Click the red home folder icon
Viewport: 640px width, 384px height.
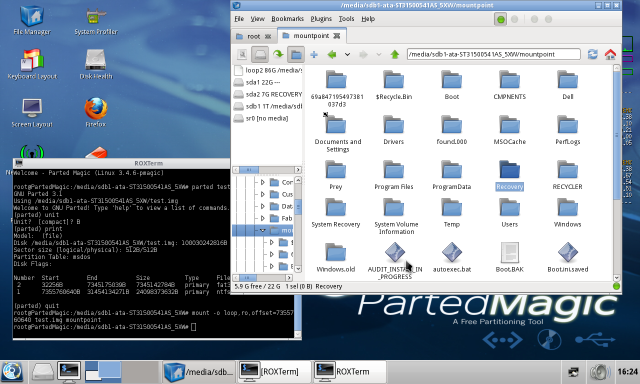pyautogui.click(x=610, y=54)
